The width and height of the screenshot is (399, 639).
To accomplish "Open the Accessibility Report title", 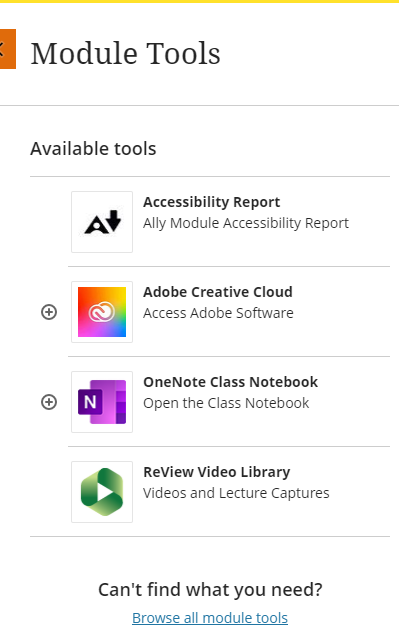I will (x=212, y=202).
